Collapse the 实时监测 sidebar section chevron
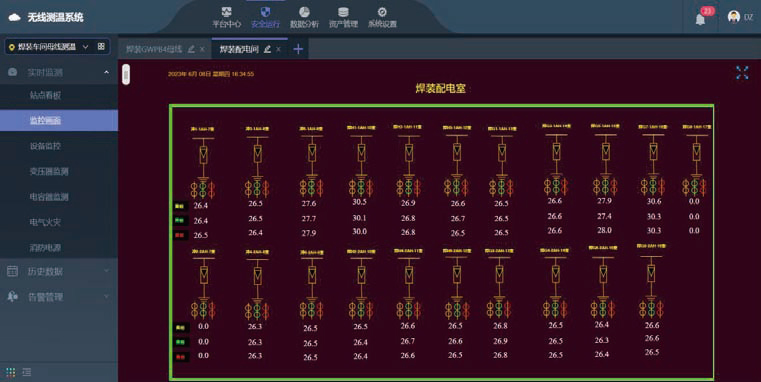 click(x=106, y=72)
